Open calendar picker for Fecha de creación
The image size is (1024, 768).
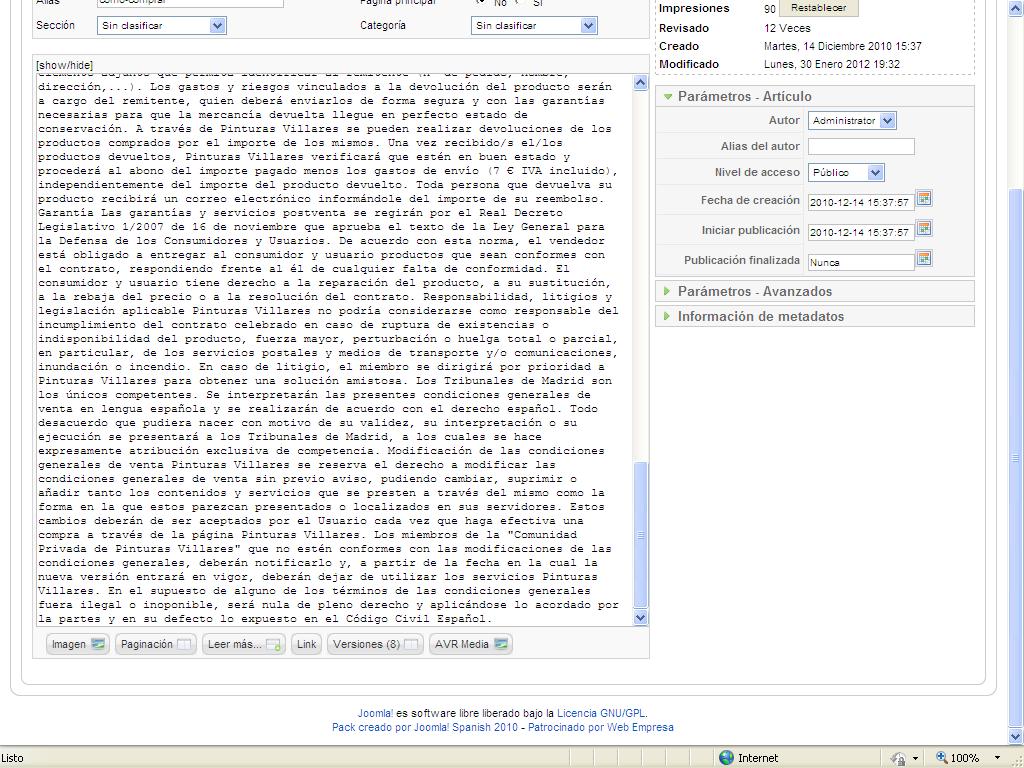click(923, 199)
